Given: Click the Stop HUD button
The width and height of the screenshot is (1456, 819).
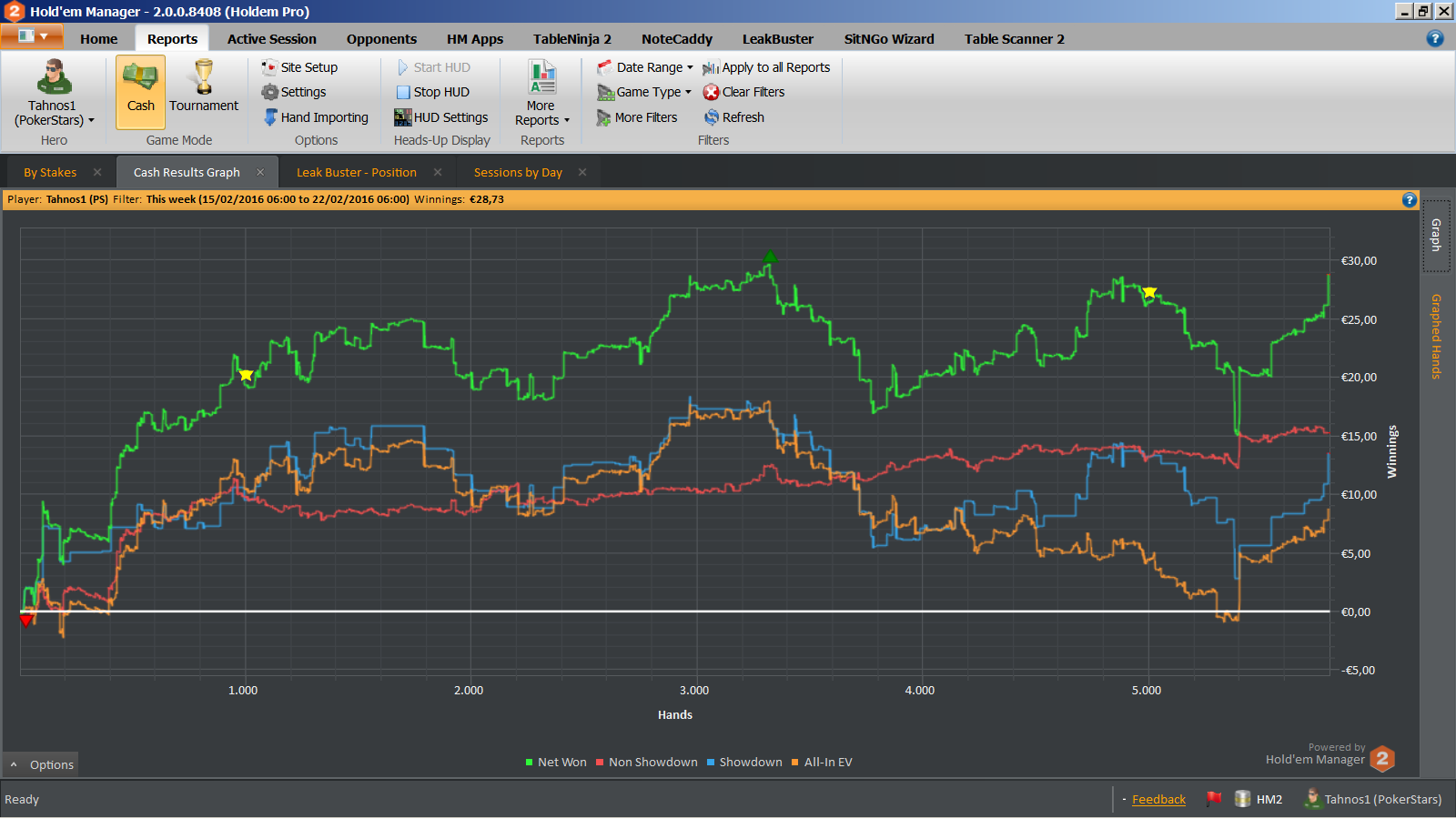Looking at the screenshot, I should tap(433, 92).
